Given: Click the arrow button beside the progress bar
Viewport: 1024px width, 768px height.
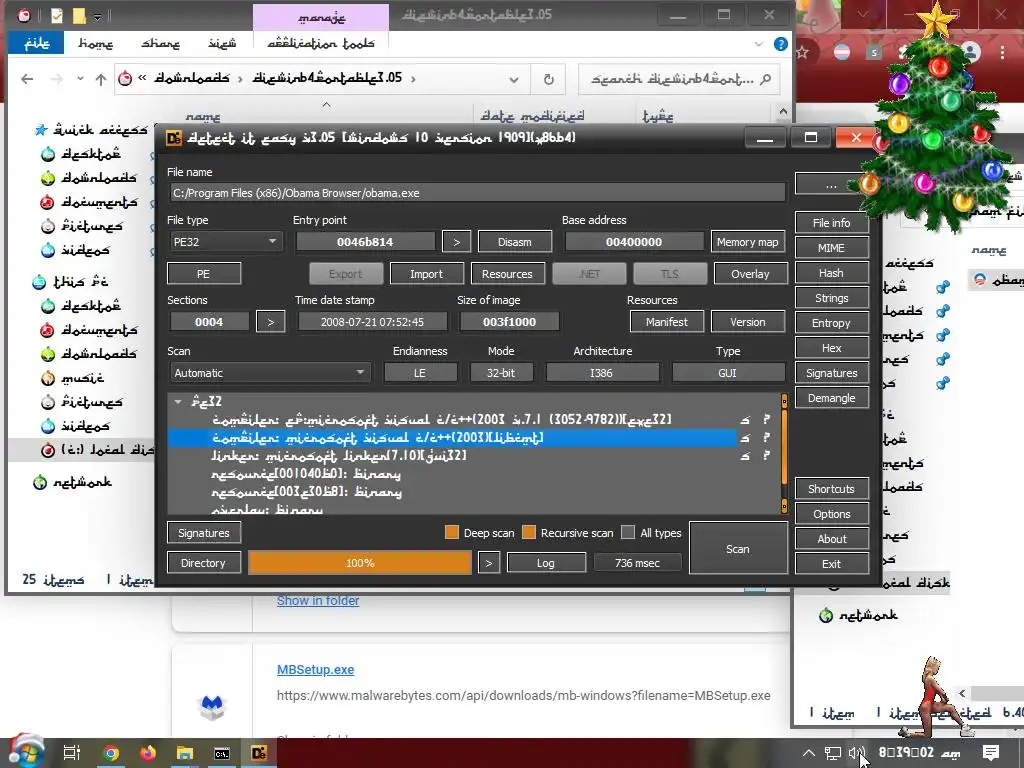Looking at the screenshot, I should (488, 563).
